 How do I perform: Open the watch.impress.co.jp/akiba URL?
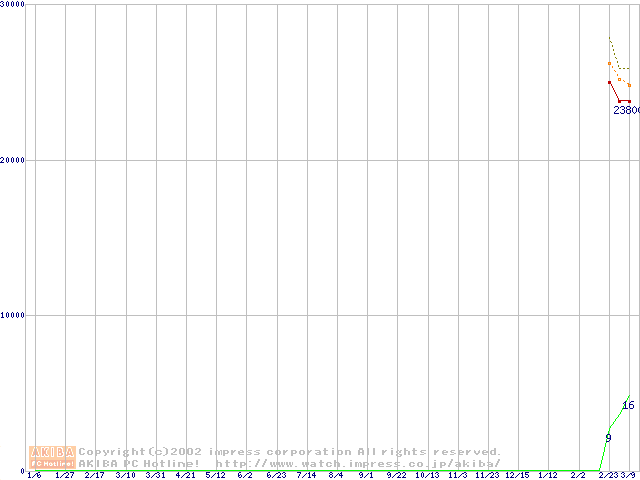(x=358, y=464)
